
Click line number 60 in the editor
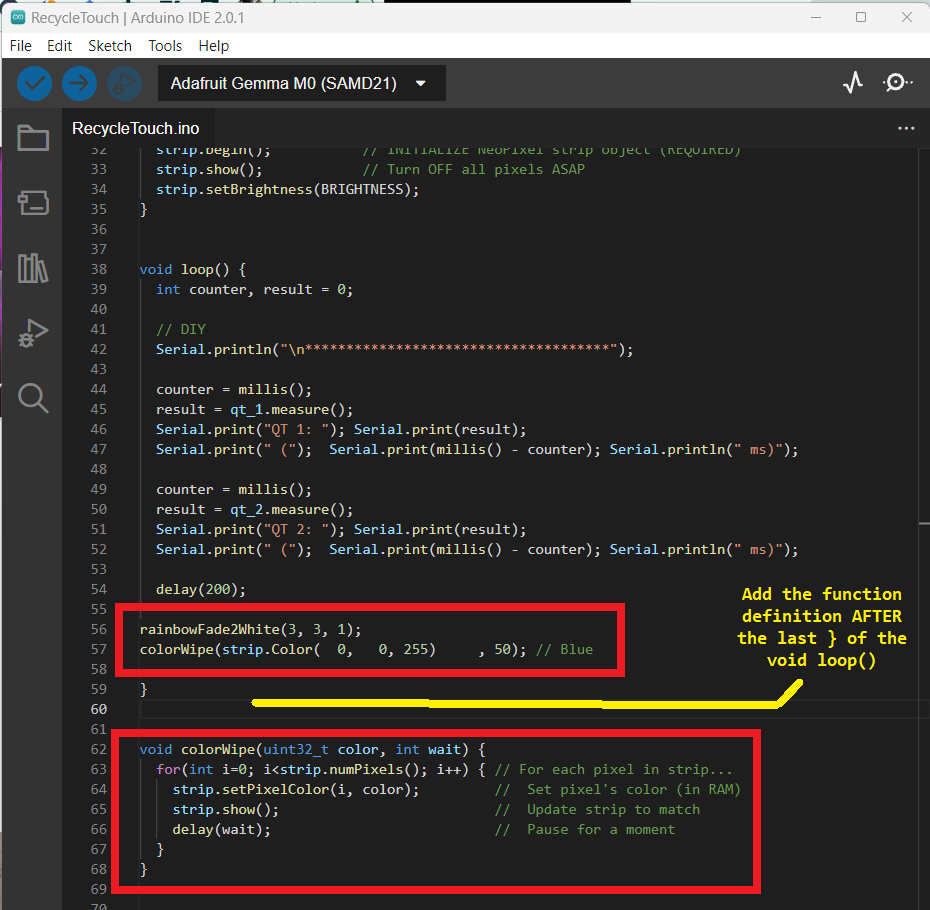[x=97, y=709]
